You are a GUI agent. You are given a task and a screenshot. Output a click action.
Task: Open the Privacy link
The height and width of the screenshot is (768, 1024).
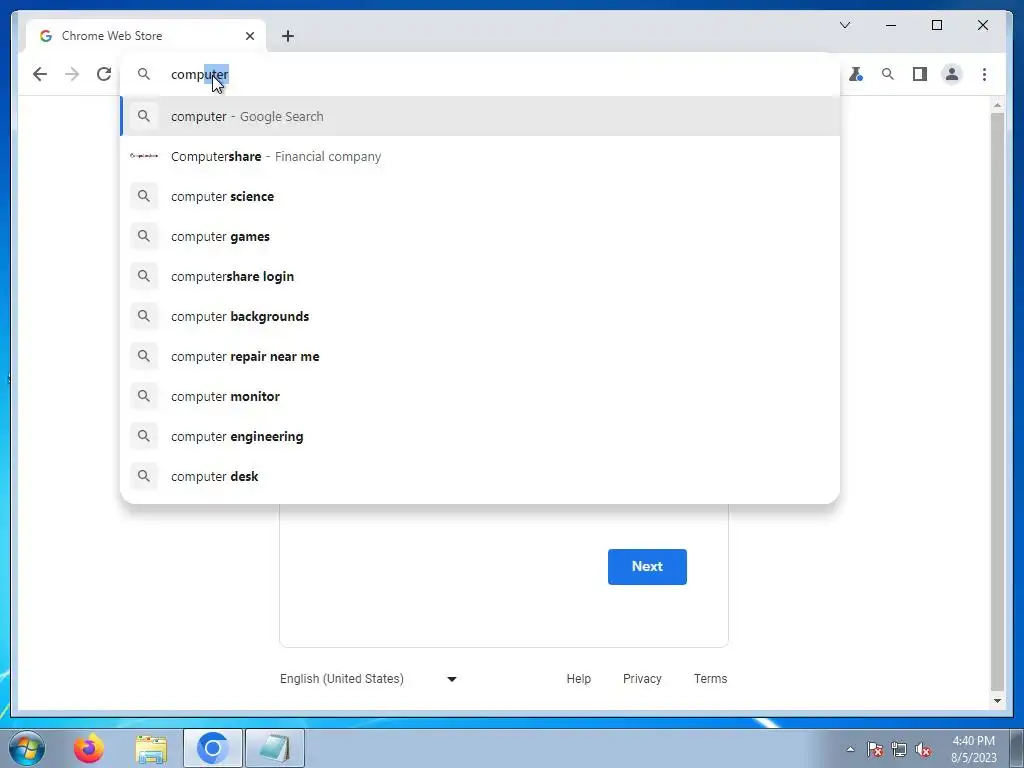click(642, 679)
